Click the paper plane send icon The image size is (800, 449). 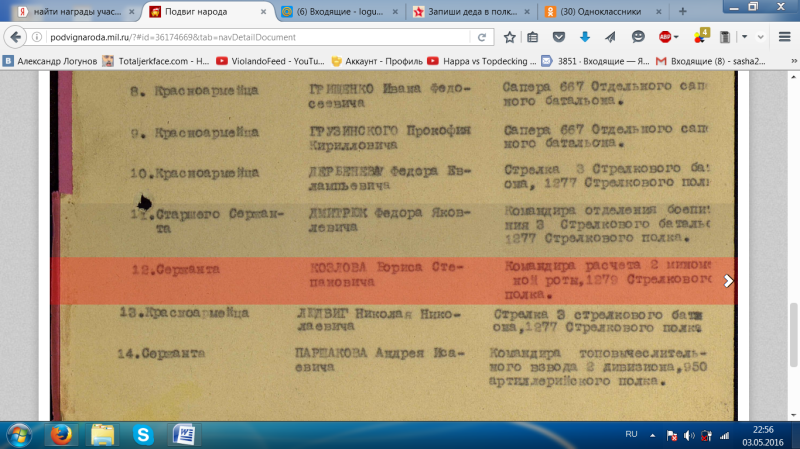pos(610,37)
